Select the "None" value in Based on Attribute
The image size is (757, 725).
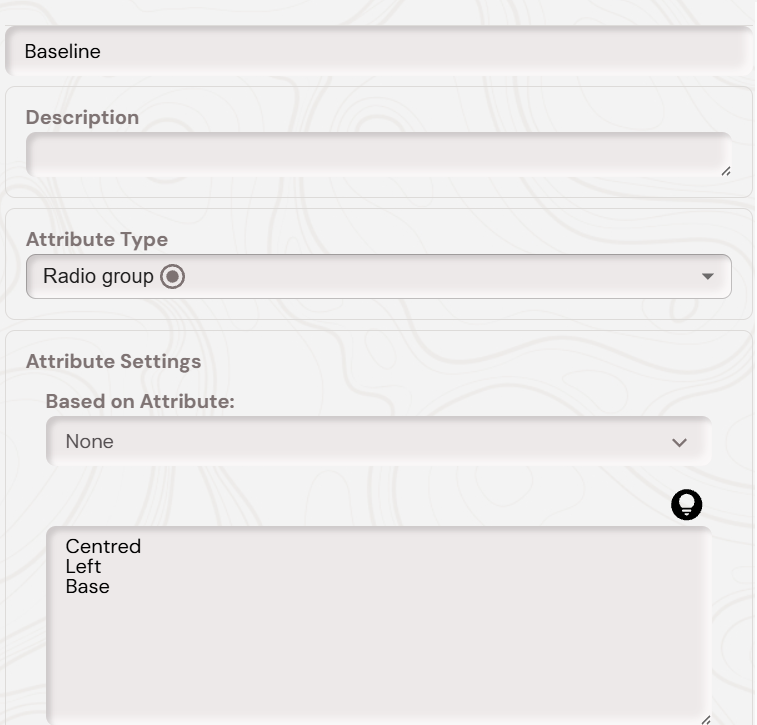tap(90, 442)
